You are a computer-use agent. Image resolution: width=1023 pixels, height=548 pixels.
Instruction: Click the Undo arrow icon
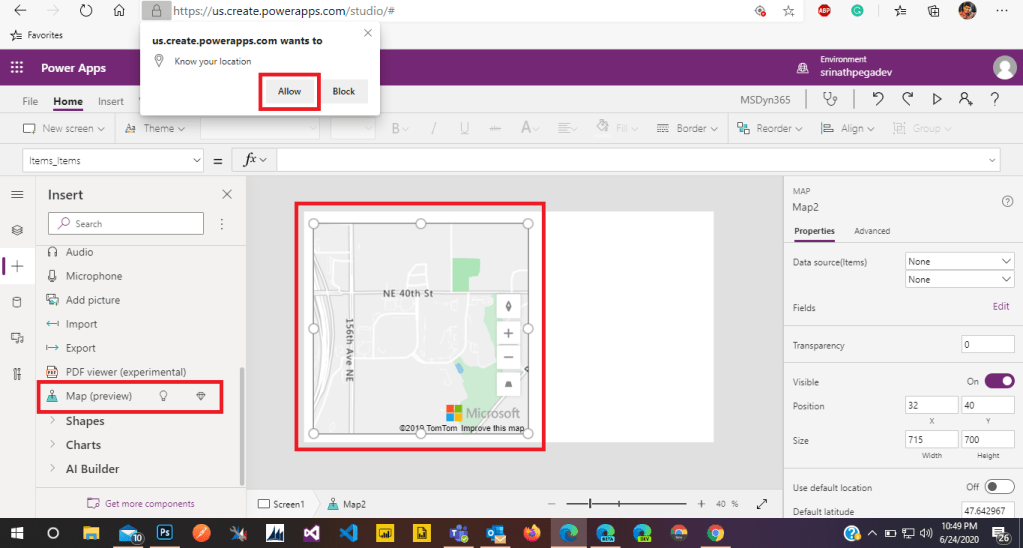click(x=877, y=99)
